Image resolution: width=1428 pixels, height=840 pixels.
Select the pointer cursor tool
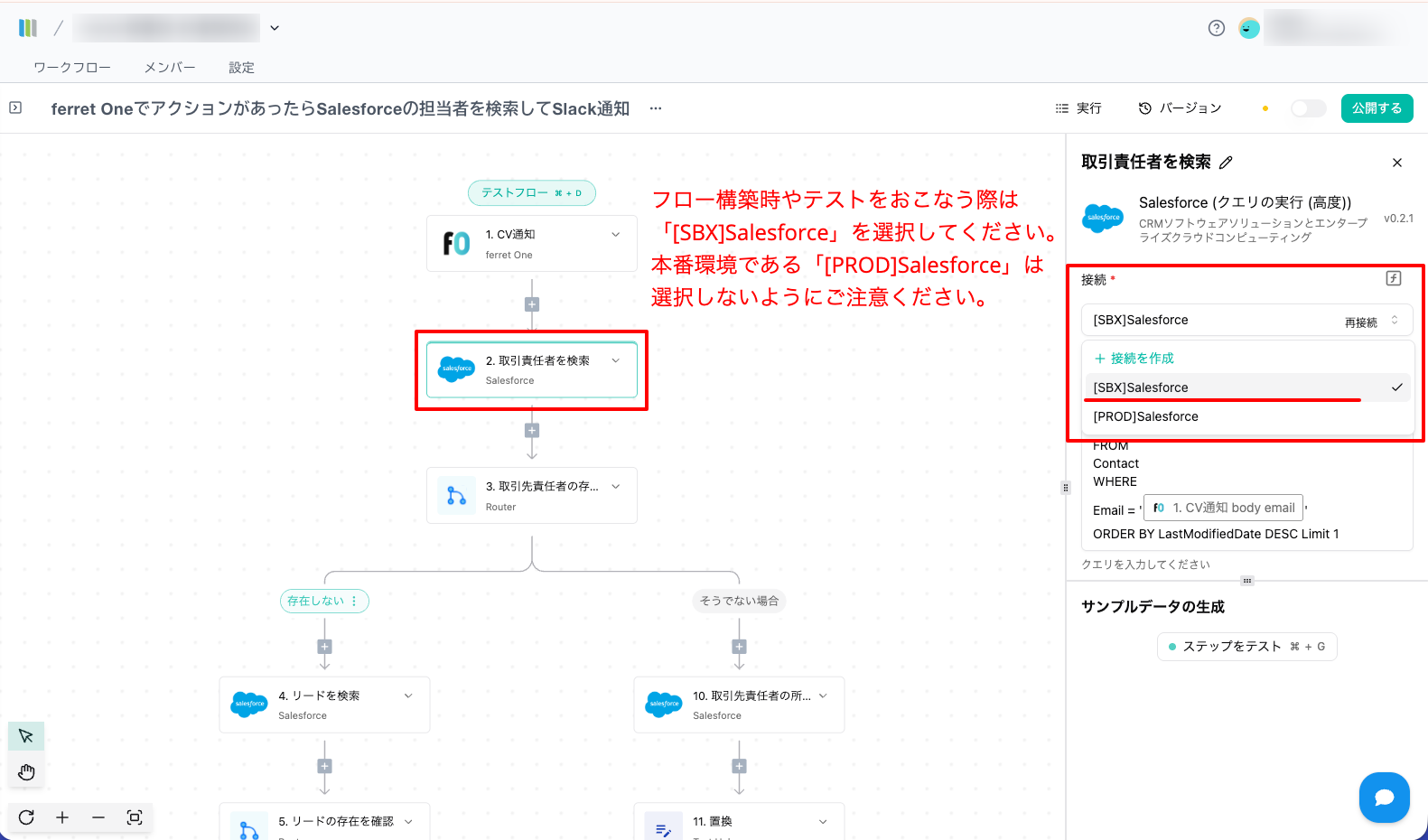pyautogui.click(x=26, y=736)
